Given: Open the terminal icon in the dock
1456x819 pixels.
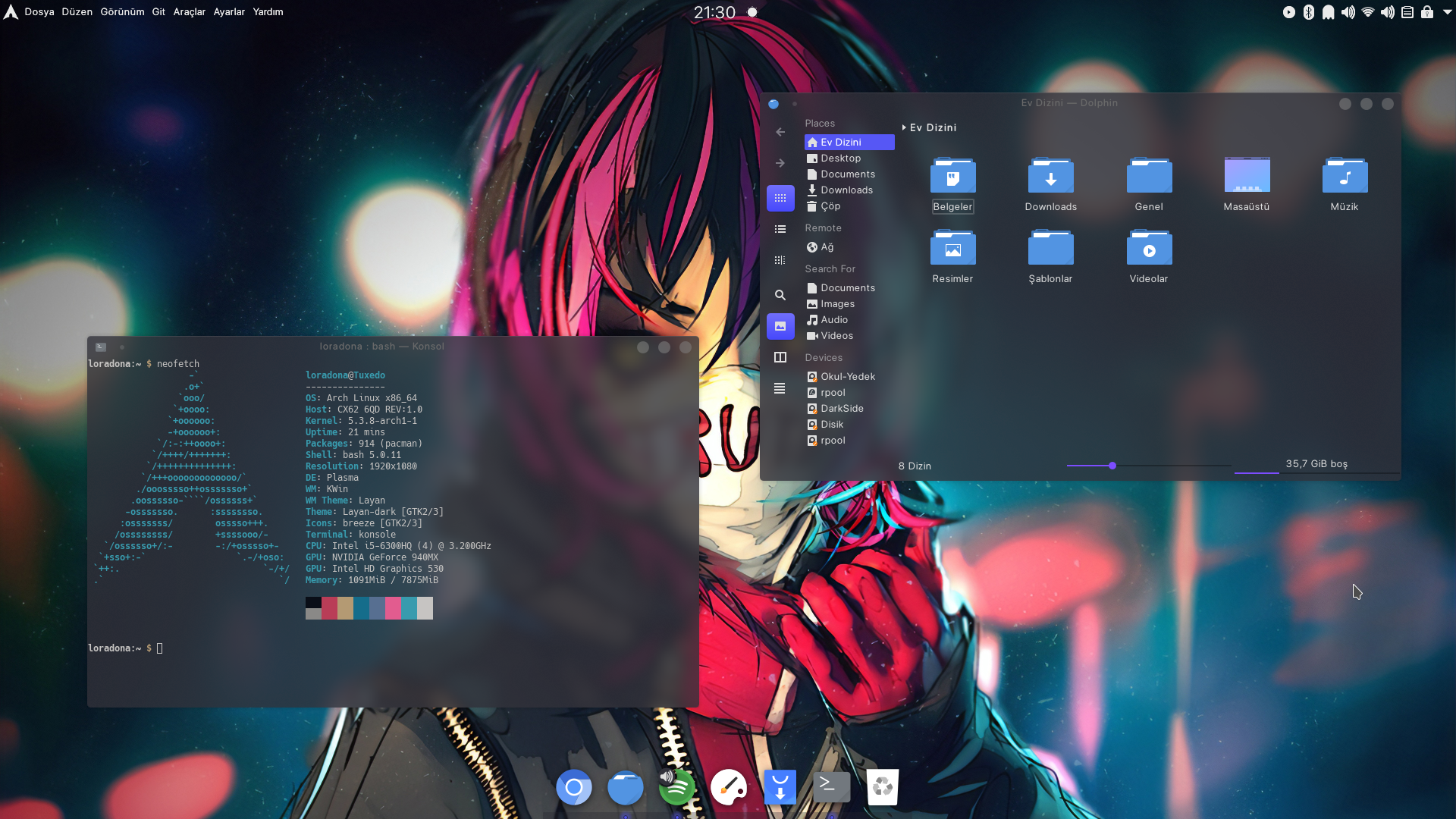Looking at the screenshot, I should click(x=832, y=787).
